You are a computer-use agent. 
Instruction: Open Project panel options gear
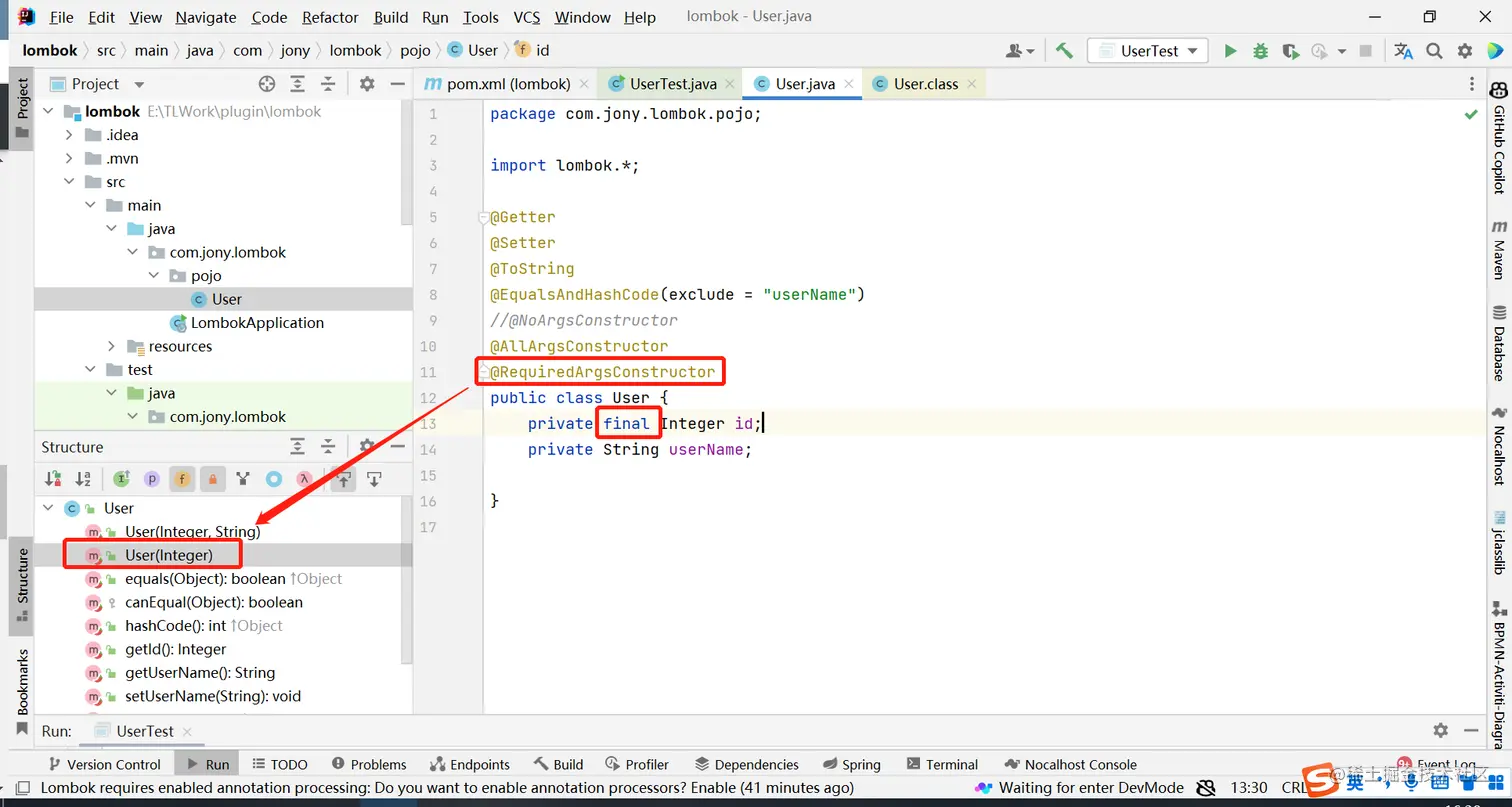367,84
